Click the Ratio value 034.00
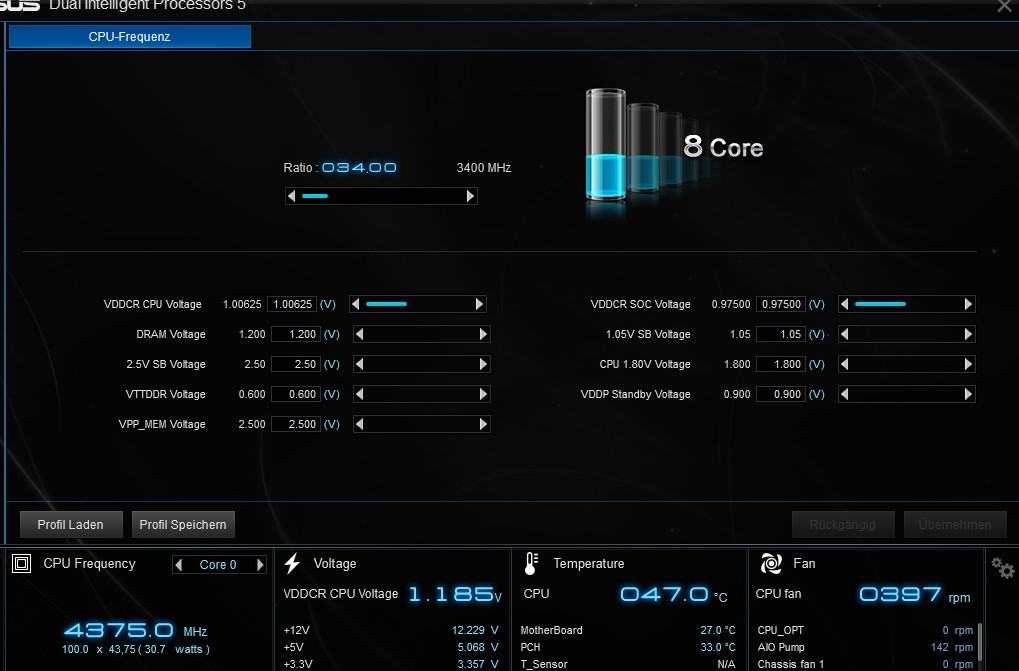 359,168
